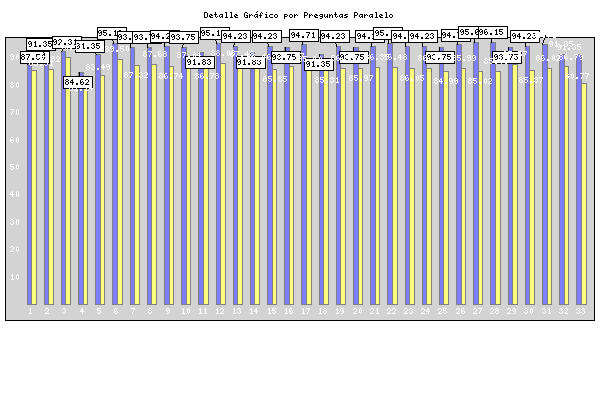The width and height of the screenshot is (600, 400).
Task: Click the y-axis tick label 10
Action: (15, 277)
